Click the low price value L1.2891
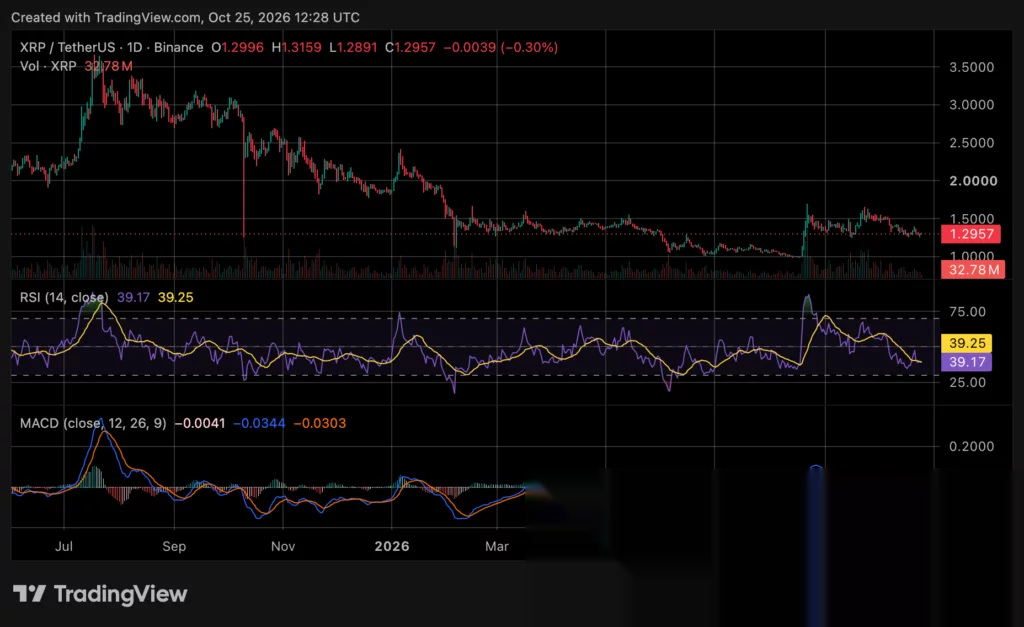 [x=353, y=47]
